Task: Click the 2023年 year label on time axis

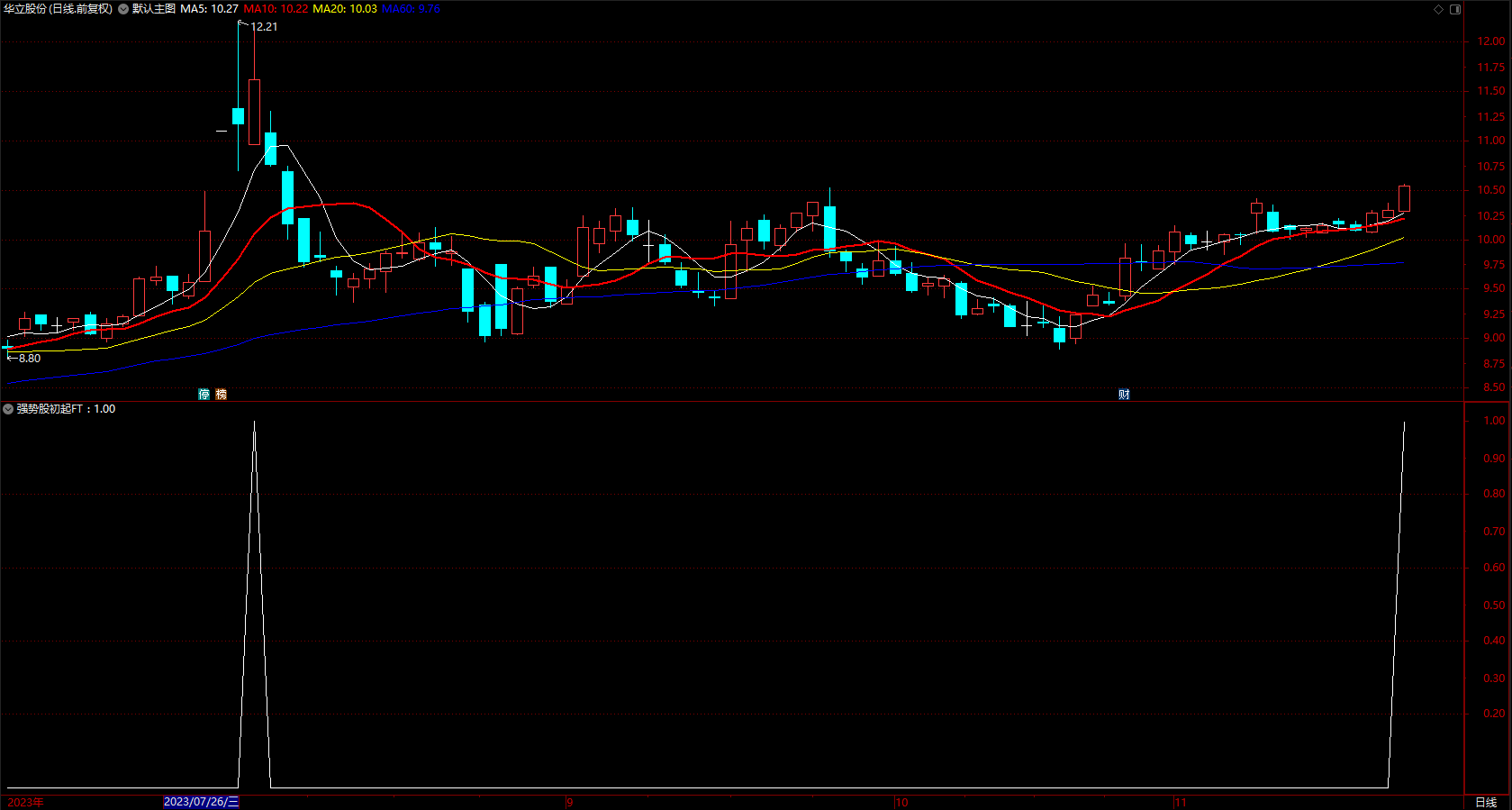Action: click(25, 803)
